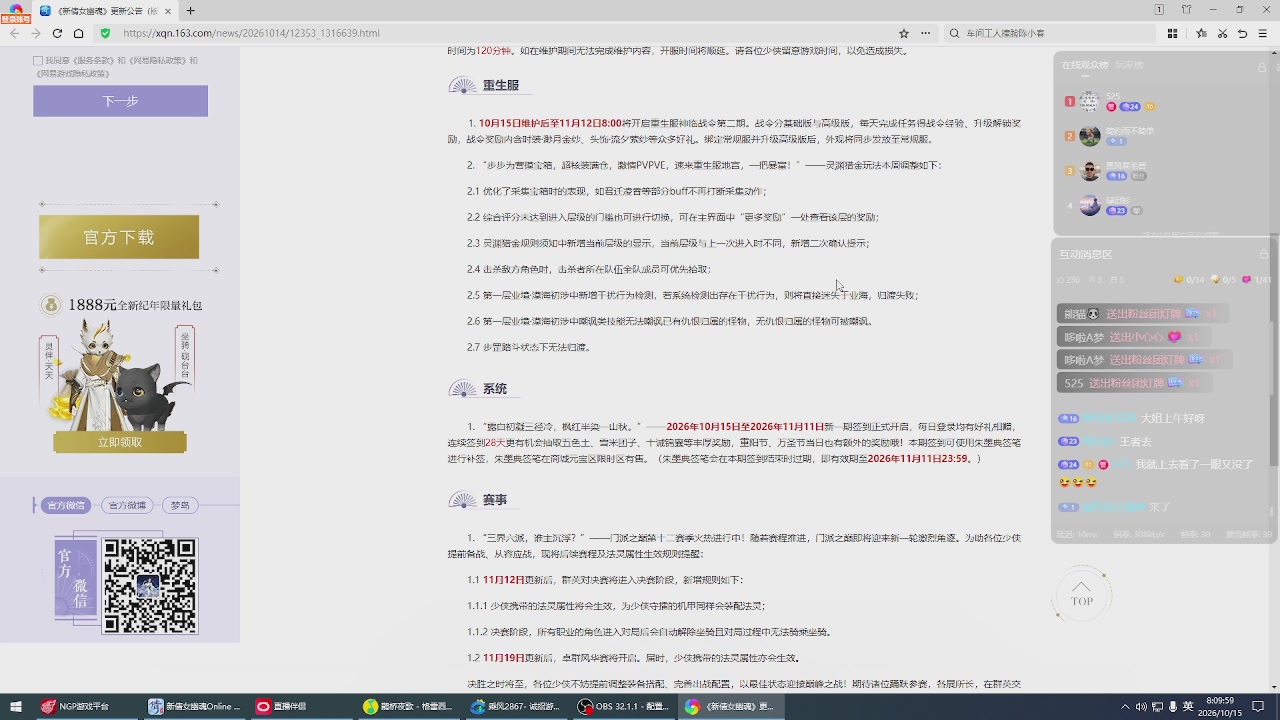Open the browser home page
Viewport: 1280px width, 720px height.
click(x=78, y=33)
